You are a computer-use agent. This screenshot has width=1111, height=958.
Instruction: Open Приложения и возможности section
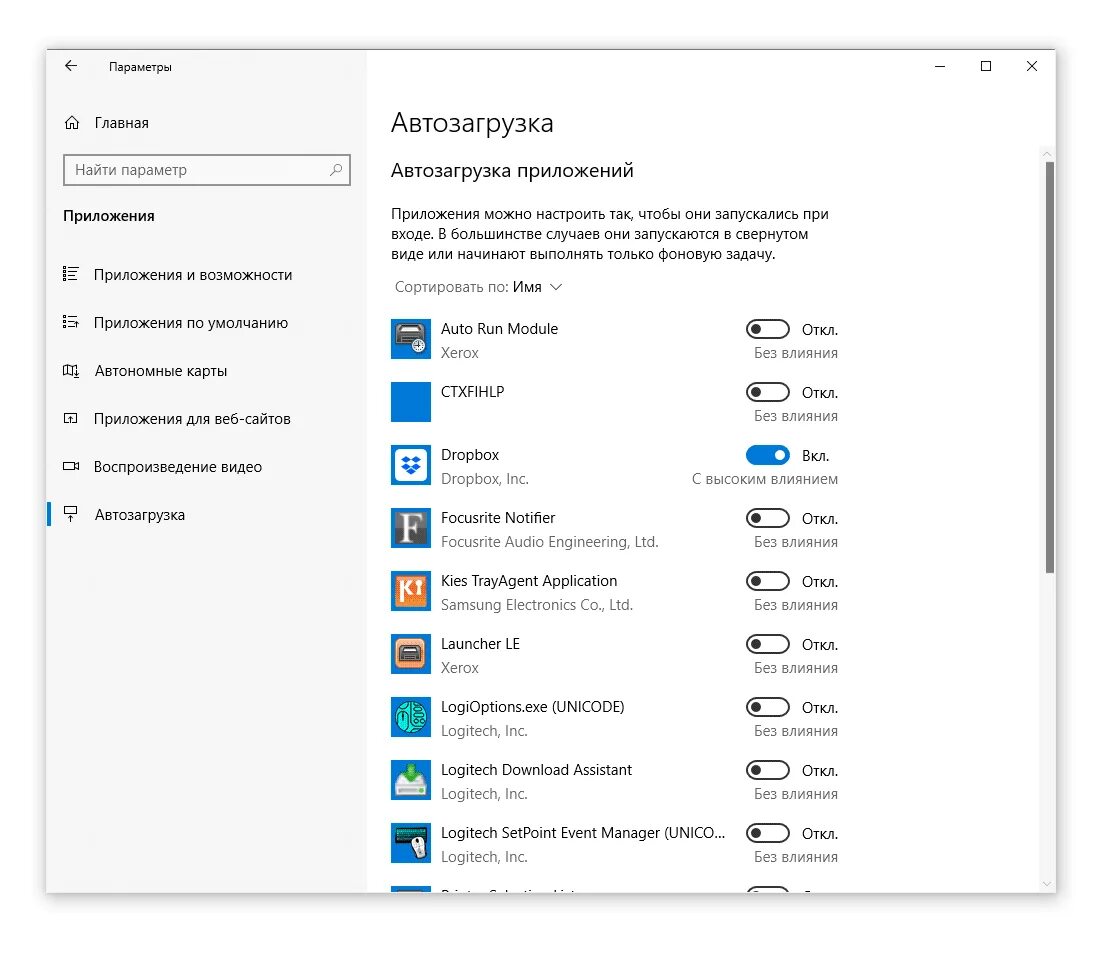(x=207, y=275)
